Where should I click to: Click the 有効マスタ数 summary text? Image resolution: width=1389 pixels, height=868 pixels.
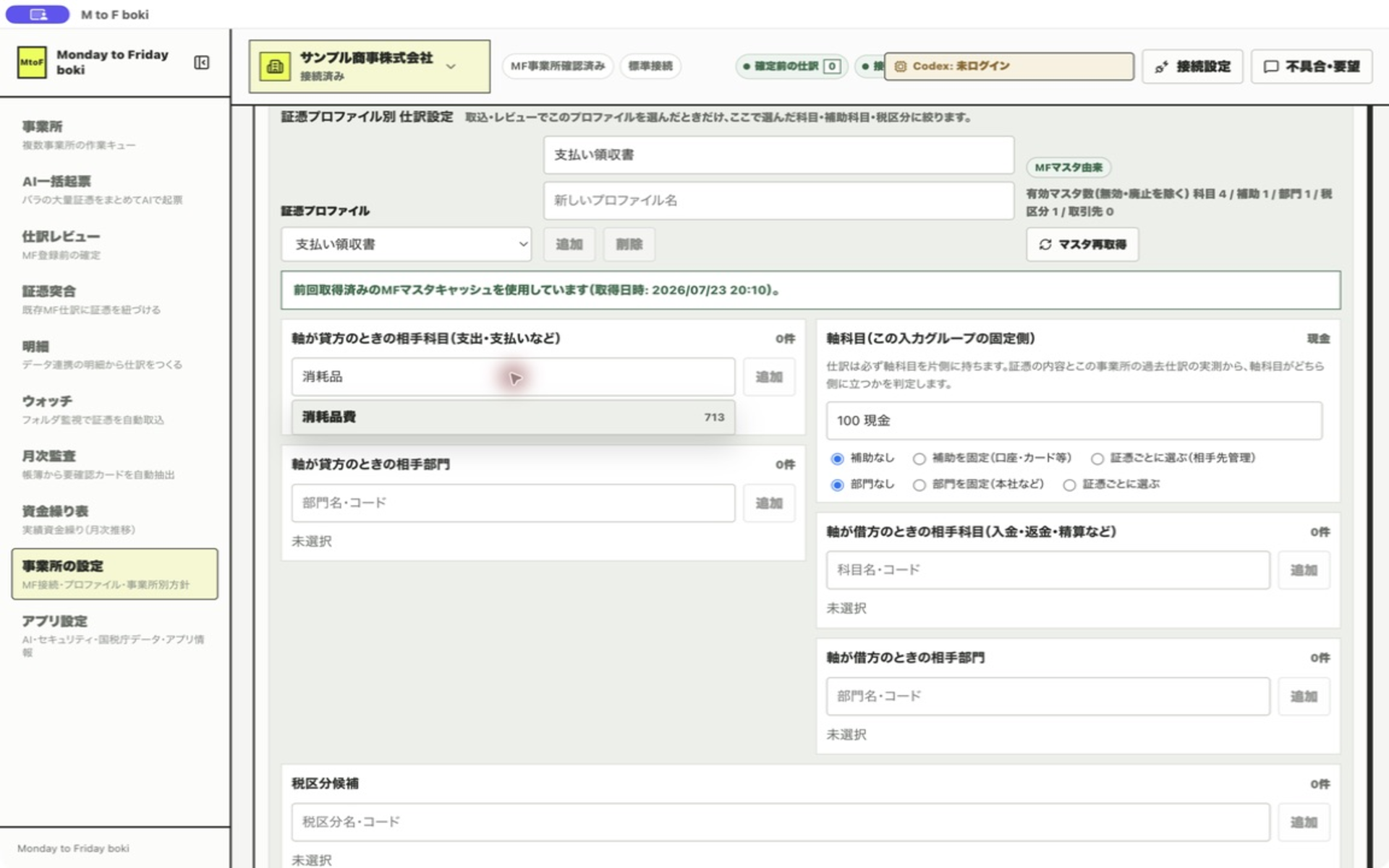(x=1179, y=203)
